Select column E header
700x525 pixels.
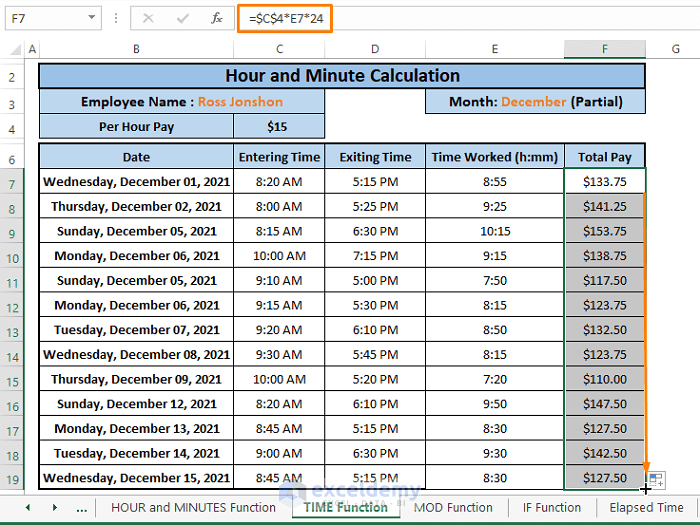(495, 49)
